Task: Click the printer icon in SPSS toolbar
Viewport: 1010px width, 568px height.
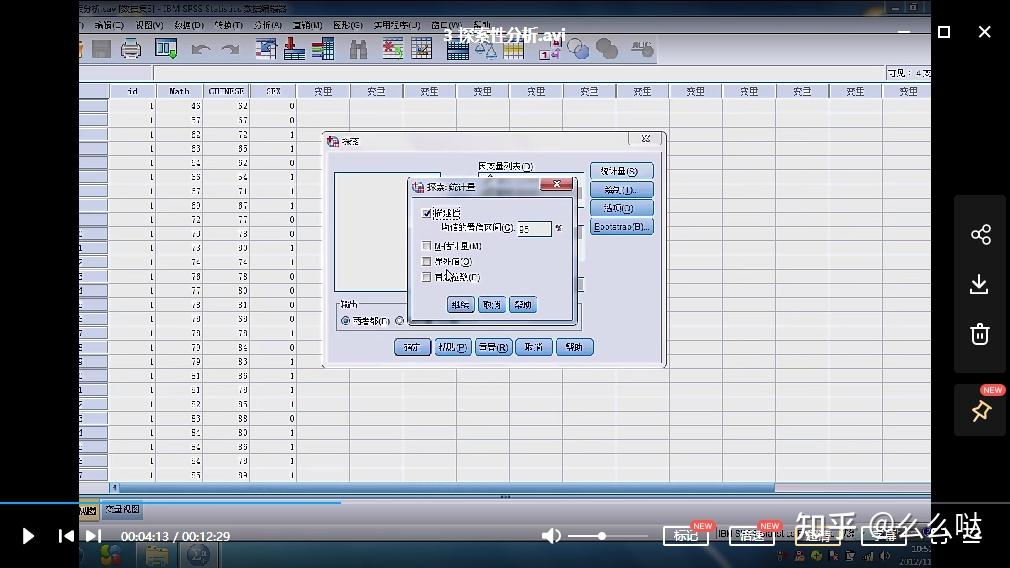Action: (131, 49)
